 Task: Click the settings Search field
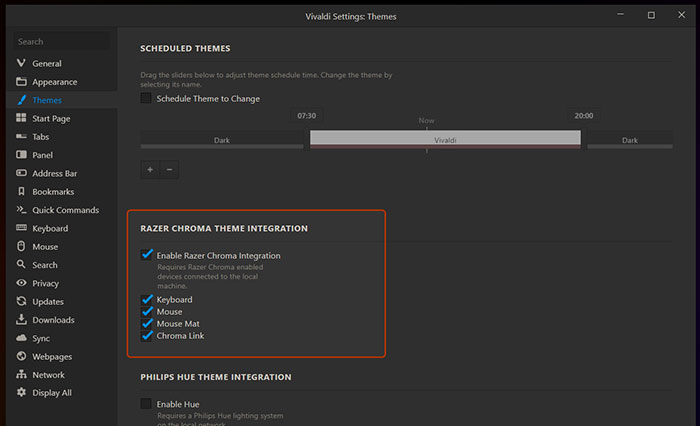[x=61, y=42]
